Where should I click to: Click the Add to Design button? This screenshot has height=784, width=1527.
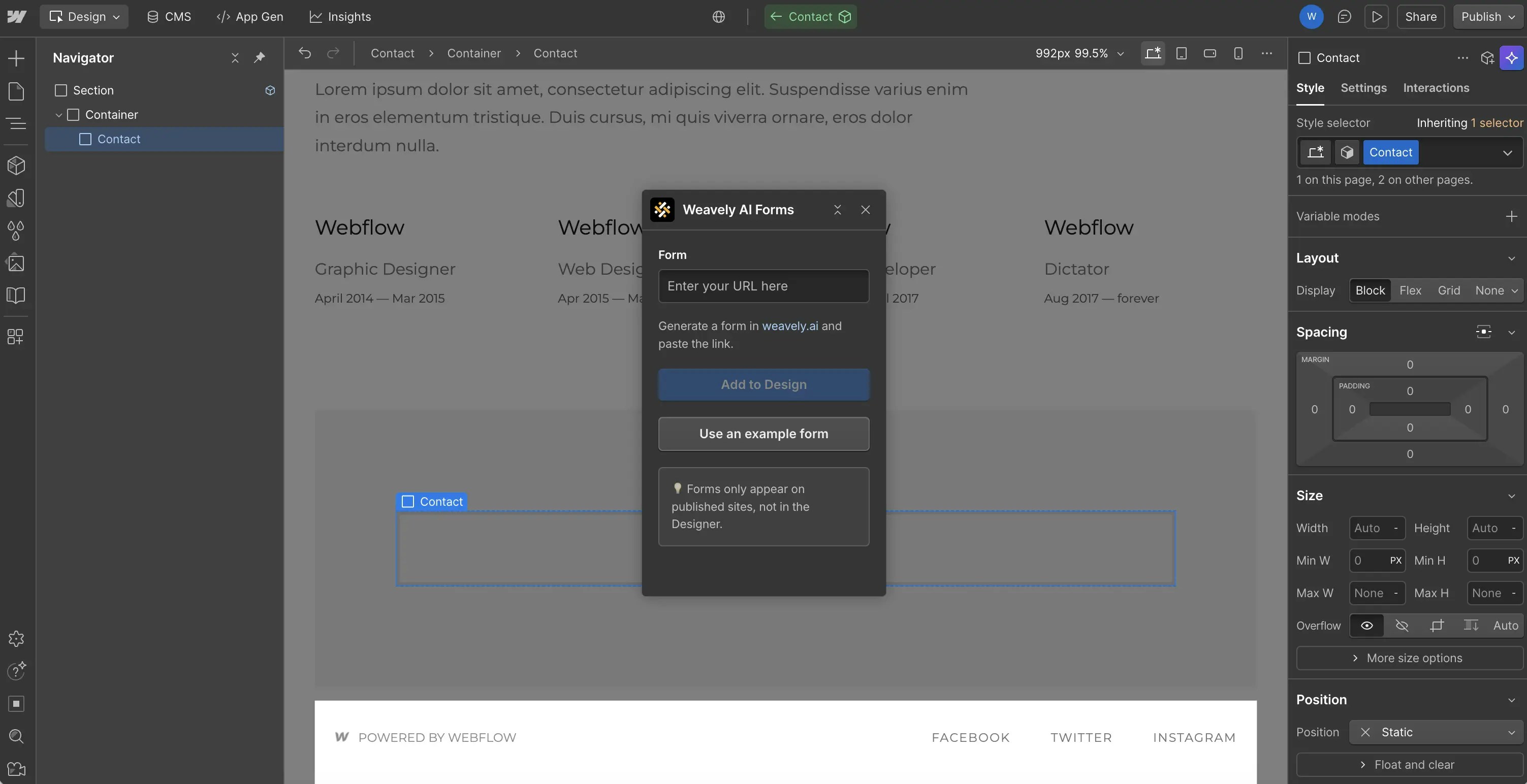[x=763, y=384]
